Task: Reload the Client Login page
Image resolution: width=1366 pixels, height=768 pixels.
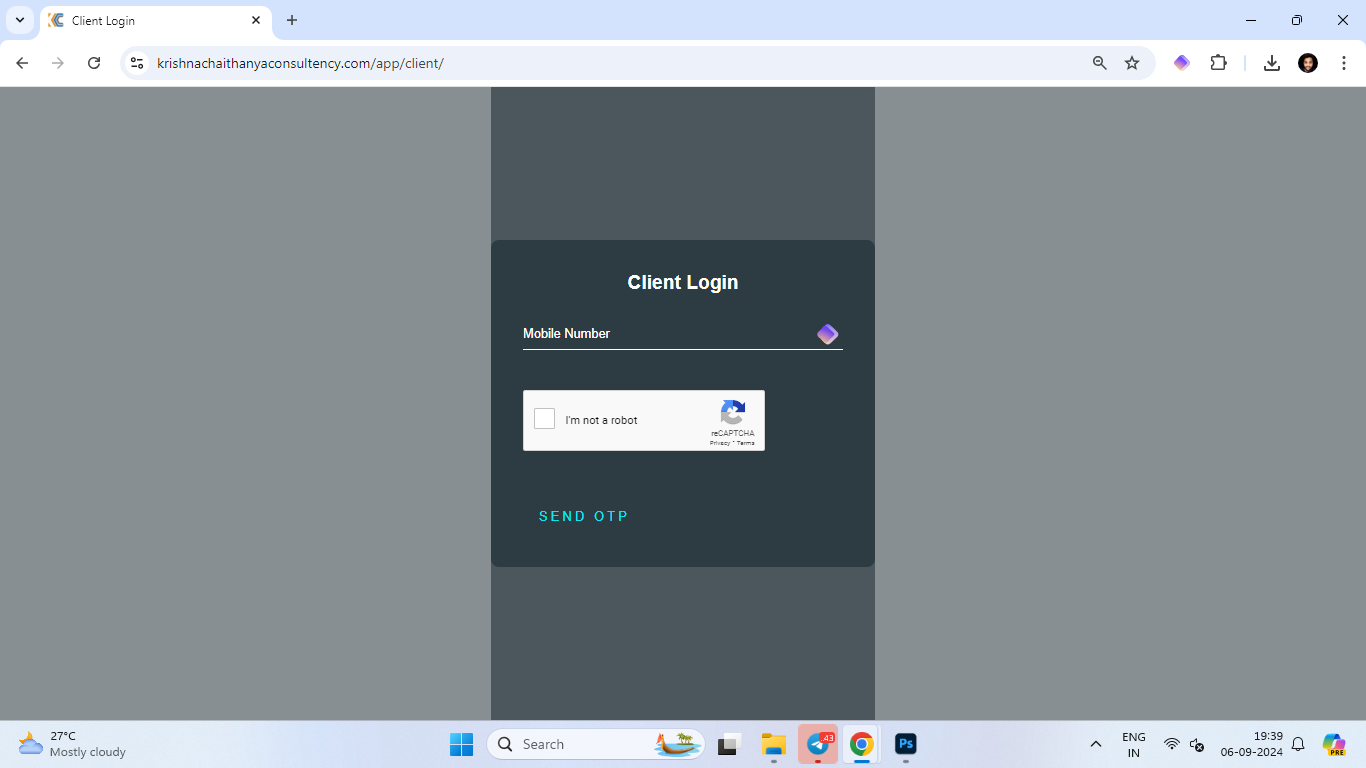Action: (94, 63)
